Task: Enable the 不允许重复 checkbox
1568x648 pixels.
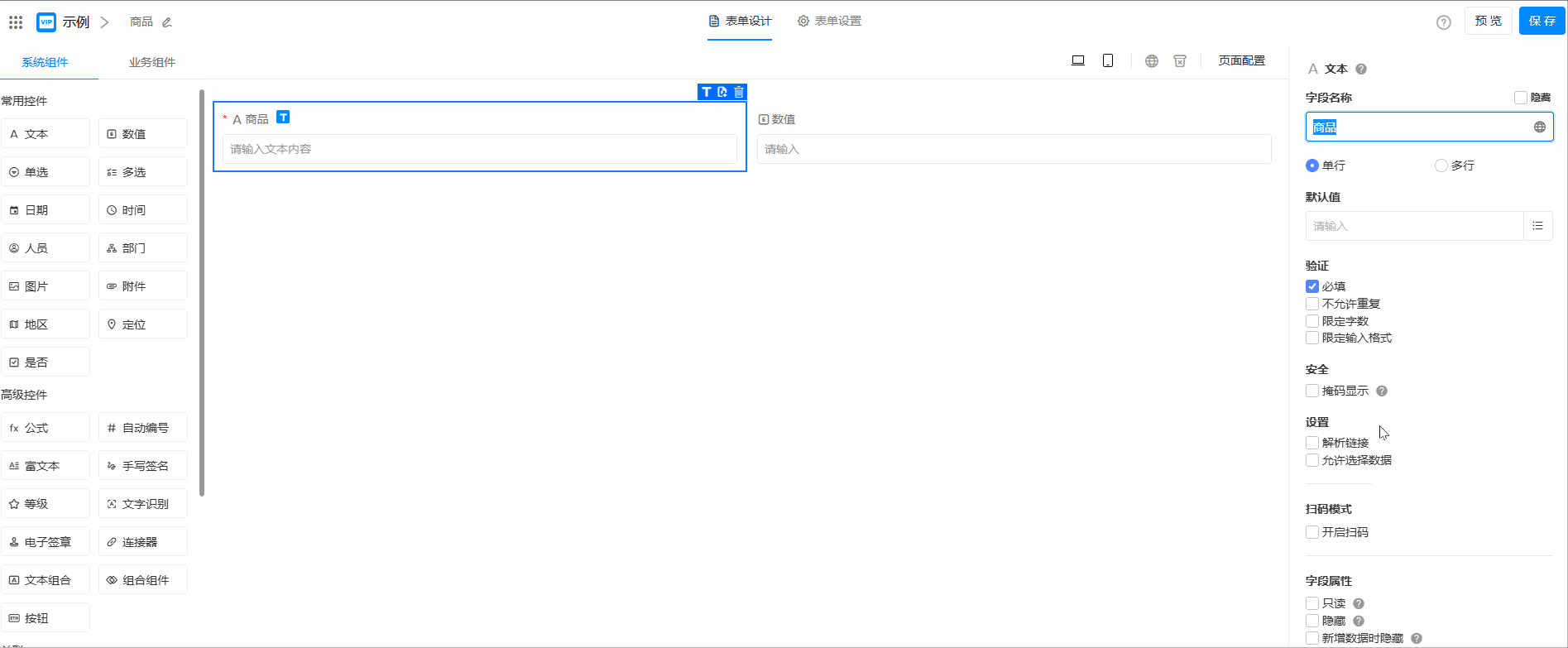Action: tap(1312, 304)
